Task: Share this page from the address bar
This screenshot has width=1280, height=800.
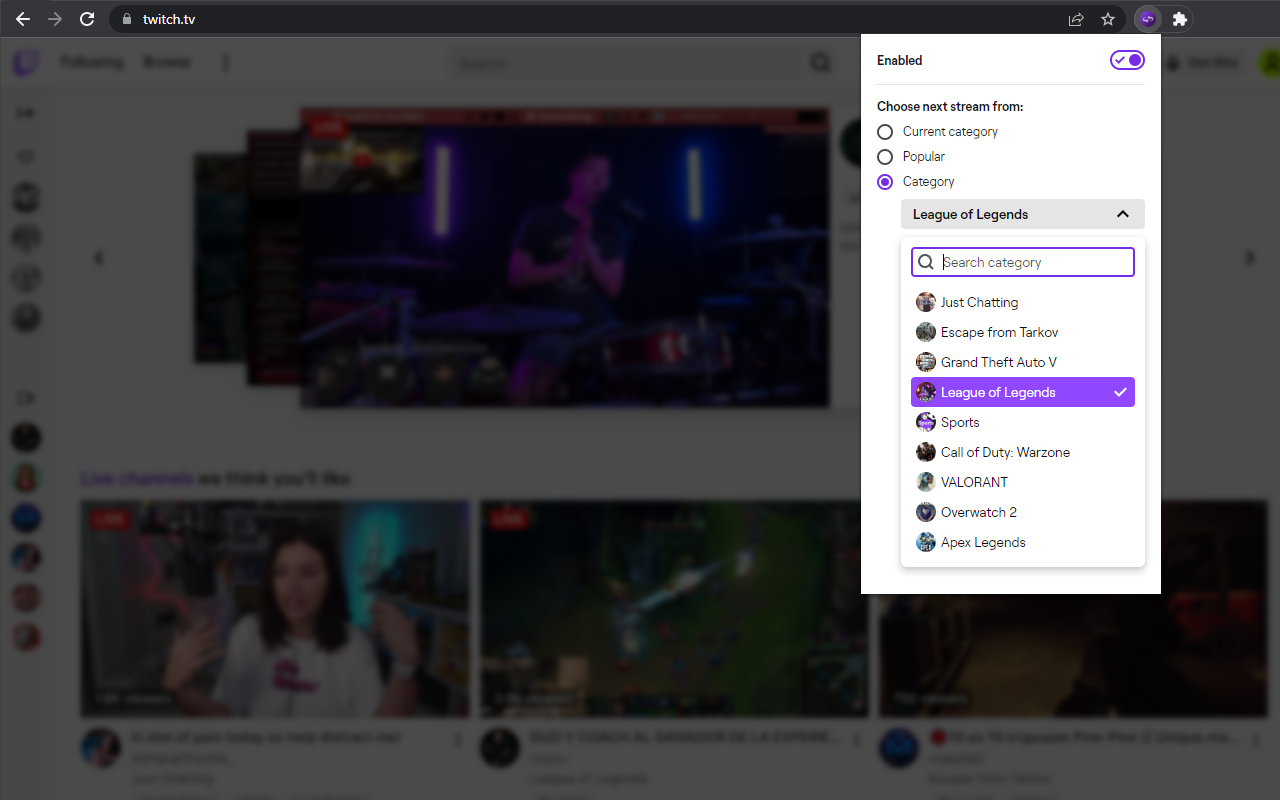Action: [x=1076, y=19]
